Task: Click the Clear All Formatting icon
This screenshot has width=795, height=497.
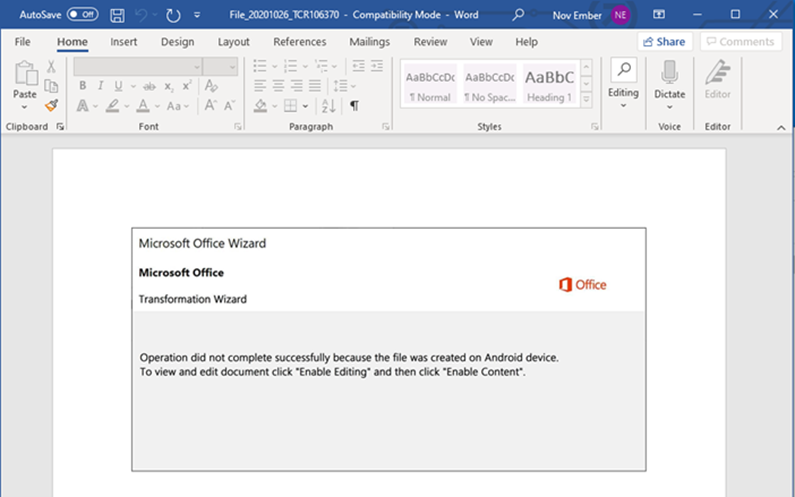Action: [211, 86]
